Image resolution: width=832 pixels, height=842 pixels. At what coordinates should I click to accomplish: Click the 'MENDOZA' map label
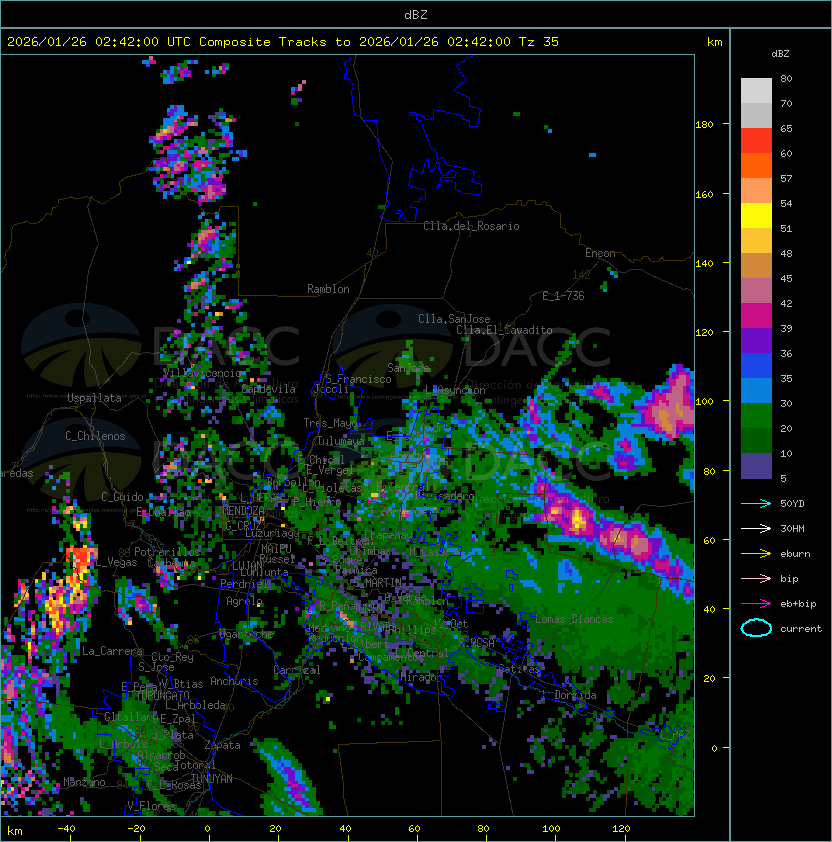[243, 510]
